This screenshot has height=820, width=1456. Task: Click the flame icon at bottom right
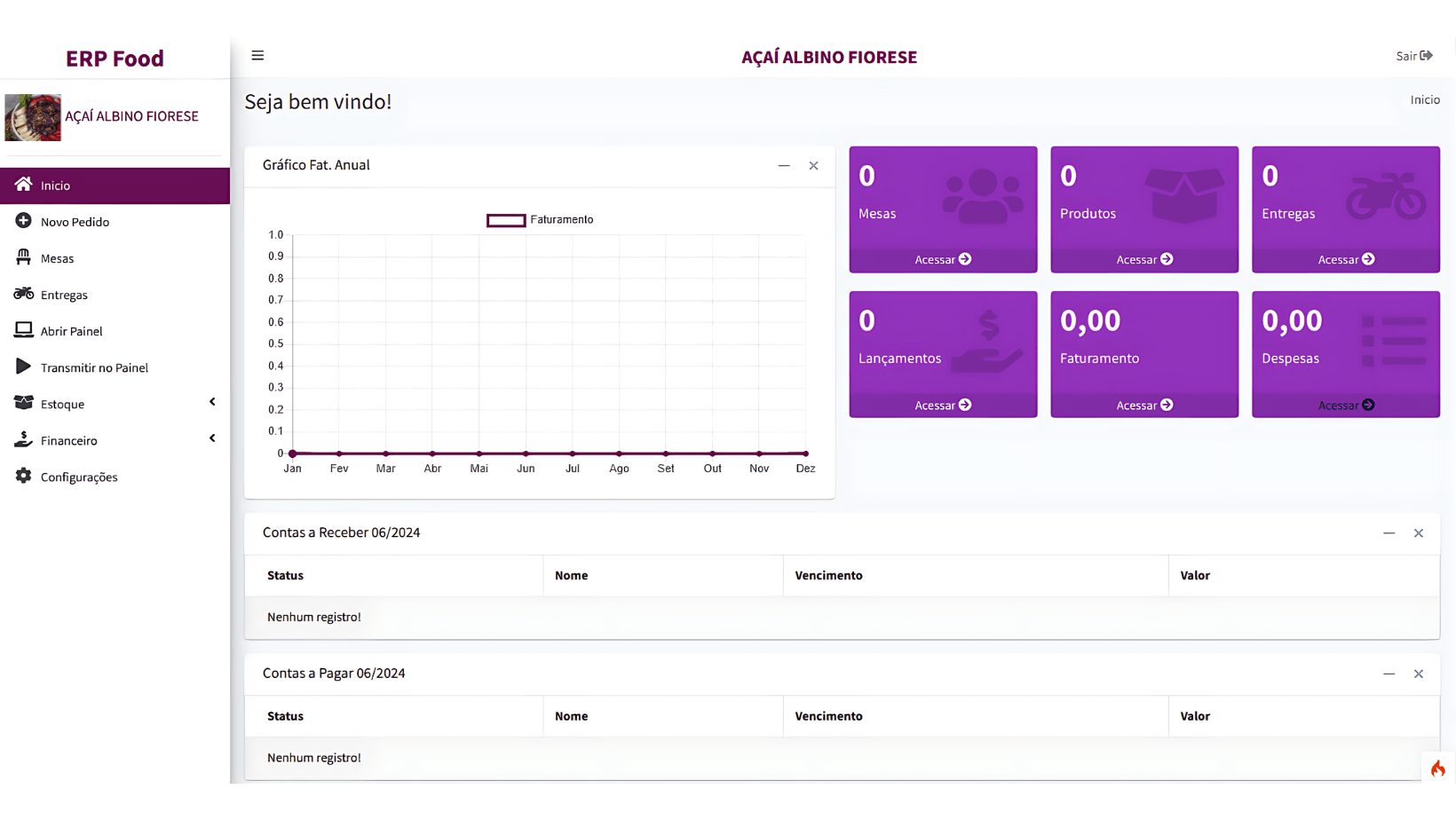coord(1437,769)
